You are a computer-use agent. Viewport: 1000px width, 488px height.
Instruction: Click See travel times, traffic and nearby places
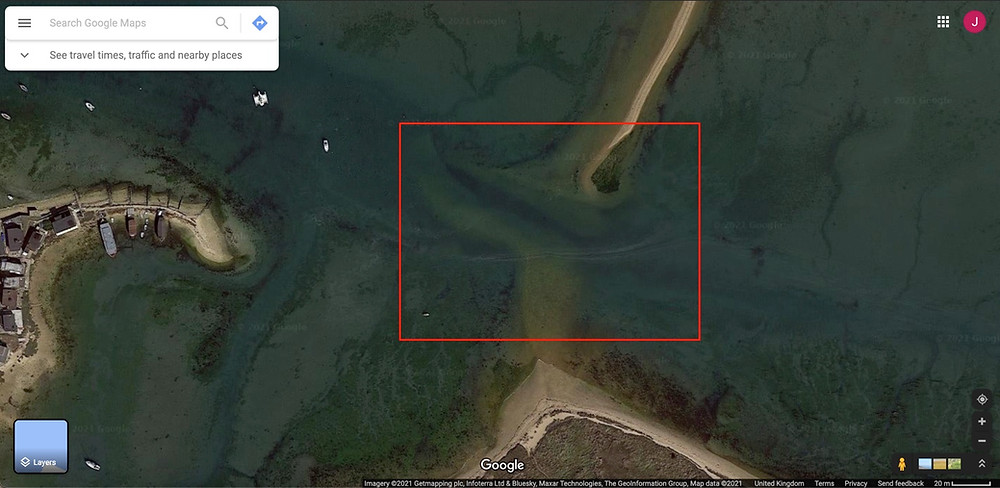[146, 55]
